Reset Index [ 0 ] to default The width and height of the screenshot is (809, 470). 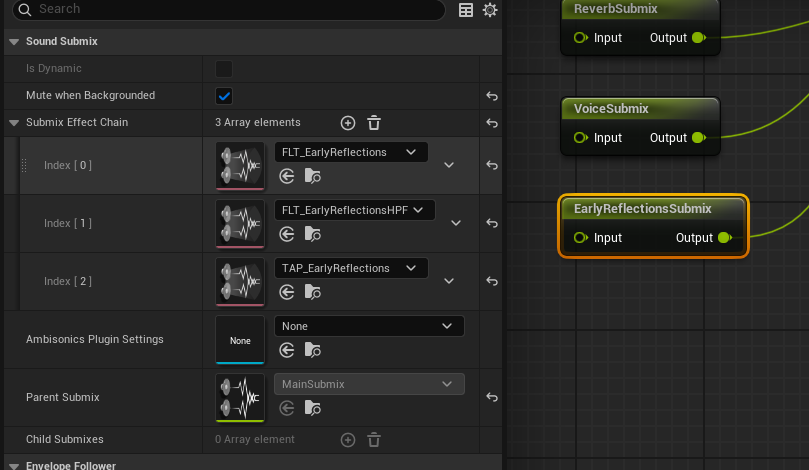point(492,166)
